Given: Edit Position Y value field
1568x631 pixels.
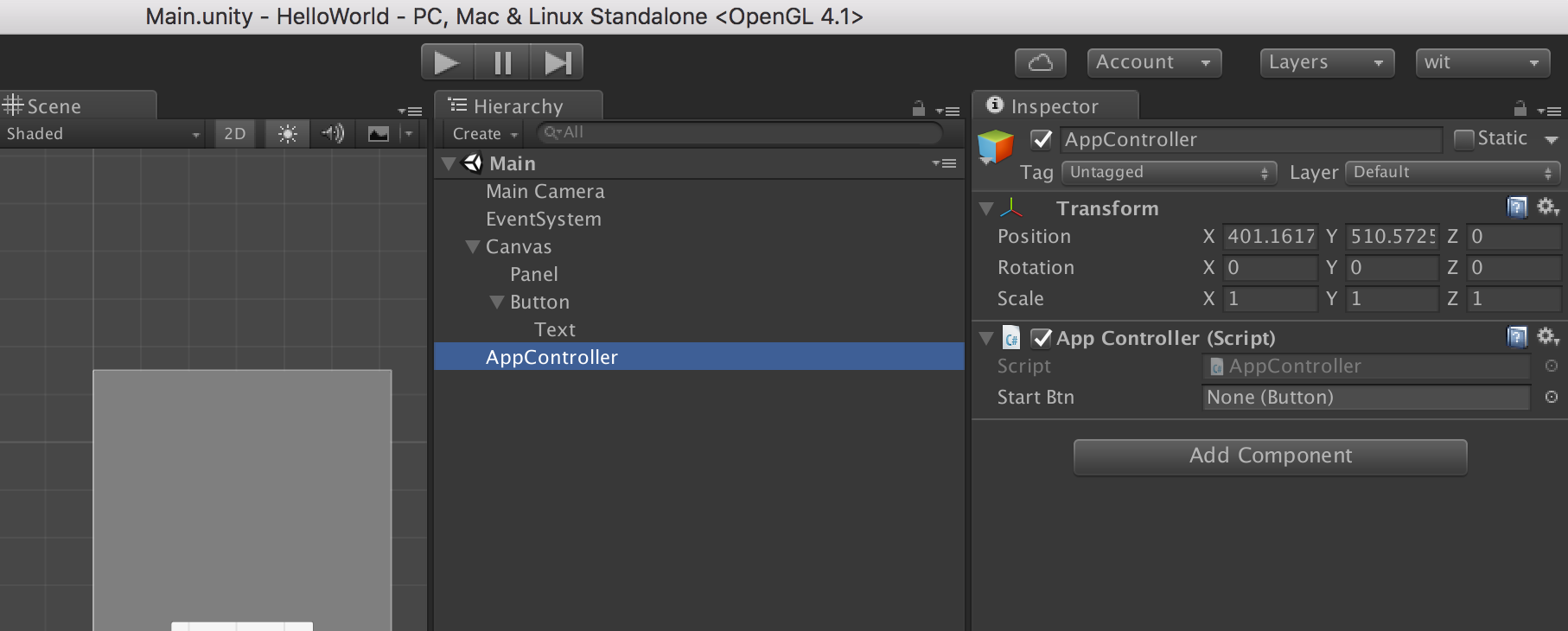Looking at the screenshot, I should pos(1392,237).
